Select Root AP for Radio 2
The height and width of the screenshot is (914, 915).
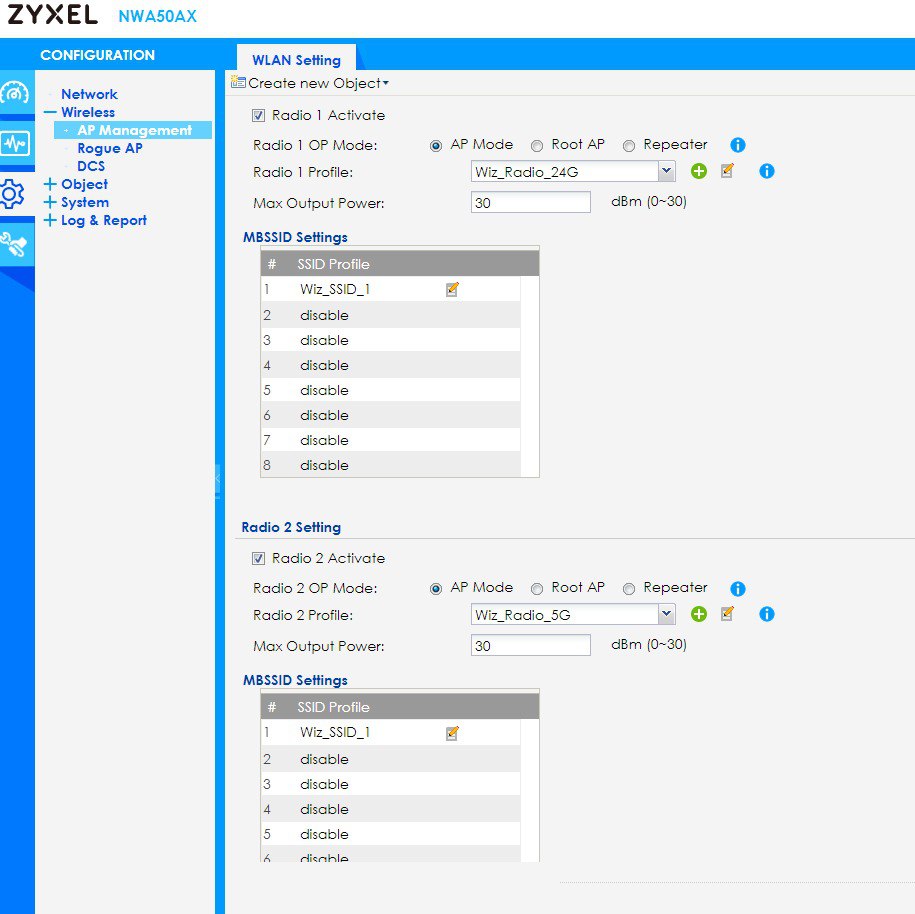(x=537, y=589)
